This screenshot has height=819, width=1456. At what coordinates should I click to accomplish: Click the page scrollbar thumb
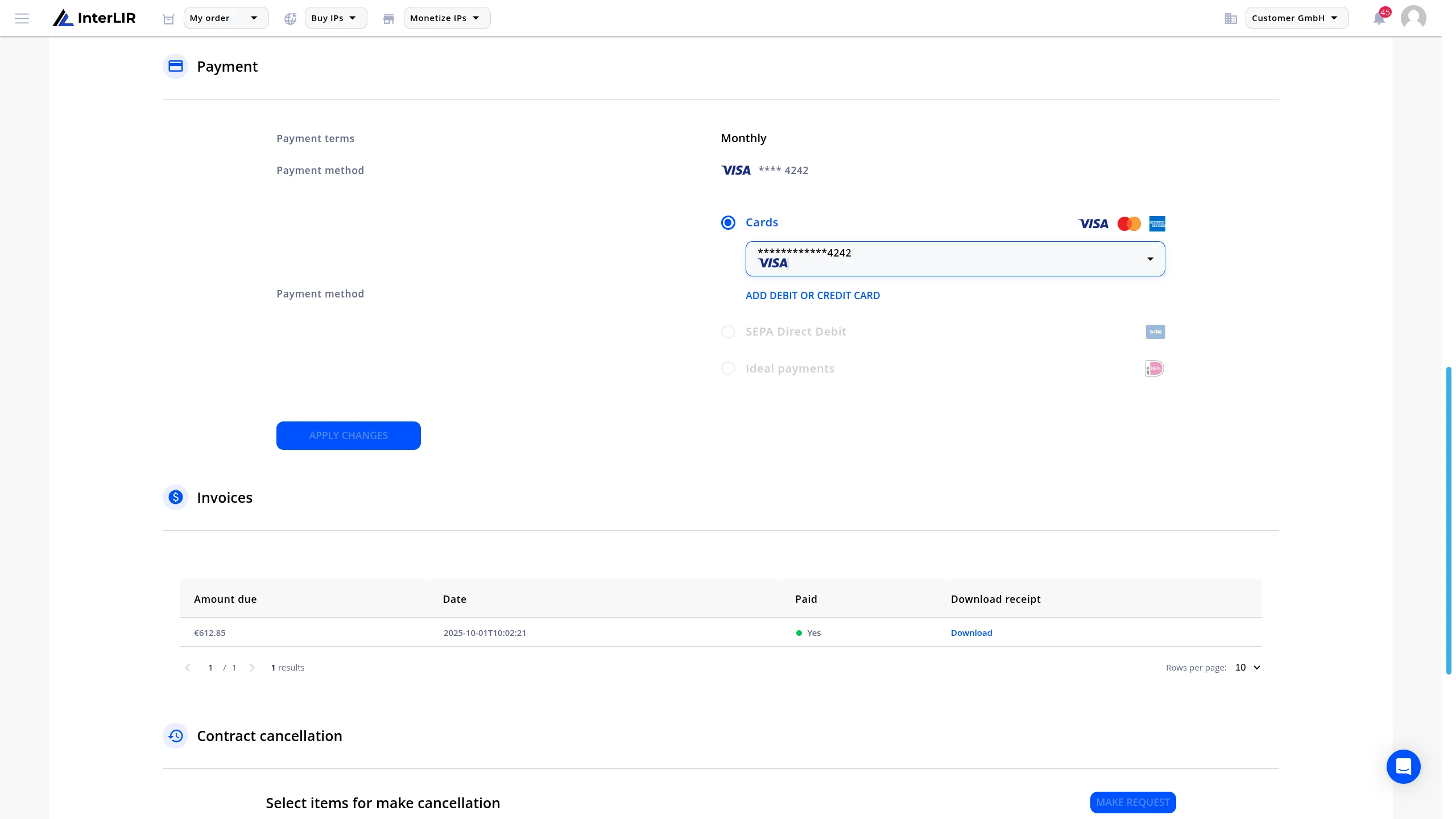tap(1449, 520)
